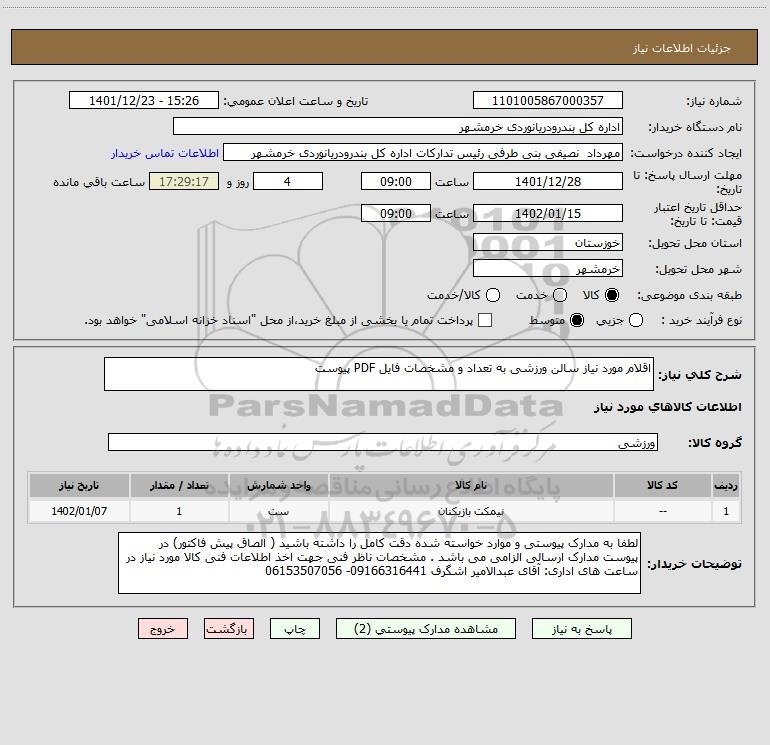The image size is (770, 745).
Task: Click the need date cell 1402/01/07
Action: click(79, 511)
